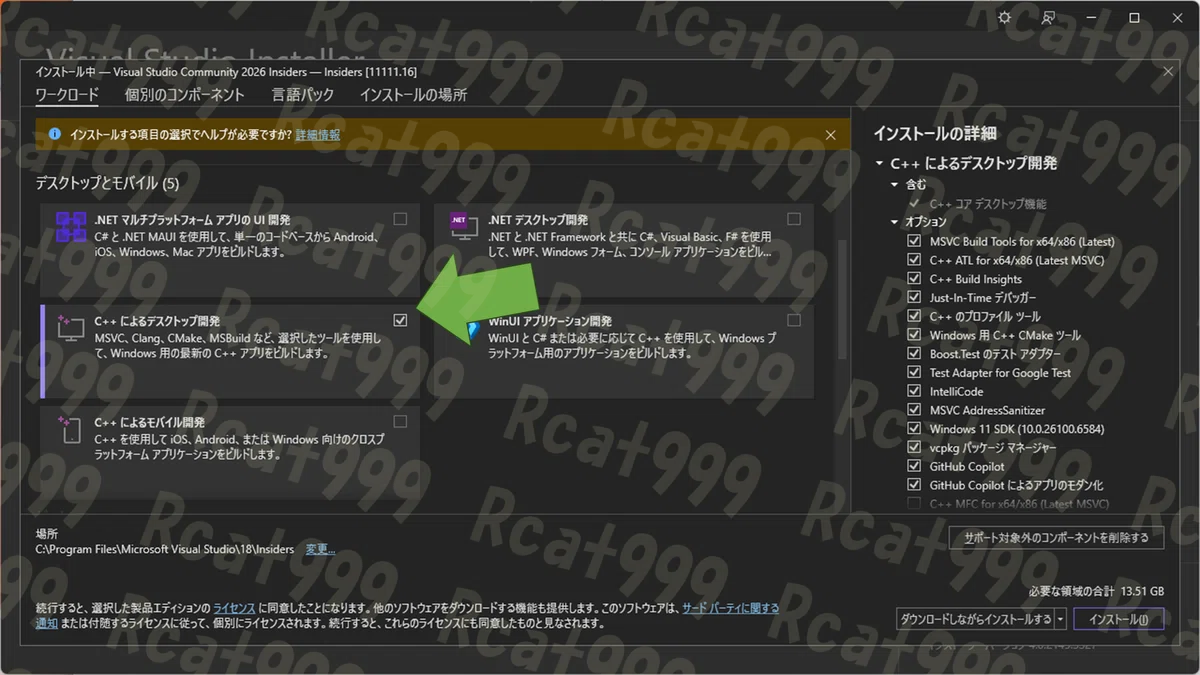Click the C++ コア デスクトップ機能 included item
The image size is (1200, 675).
pos(988,204)
